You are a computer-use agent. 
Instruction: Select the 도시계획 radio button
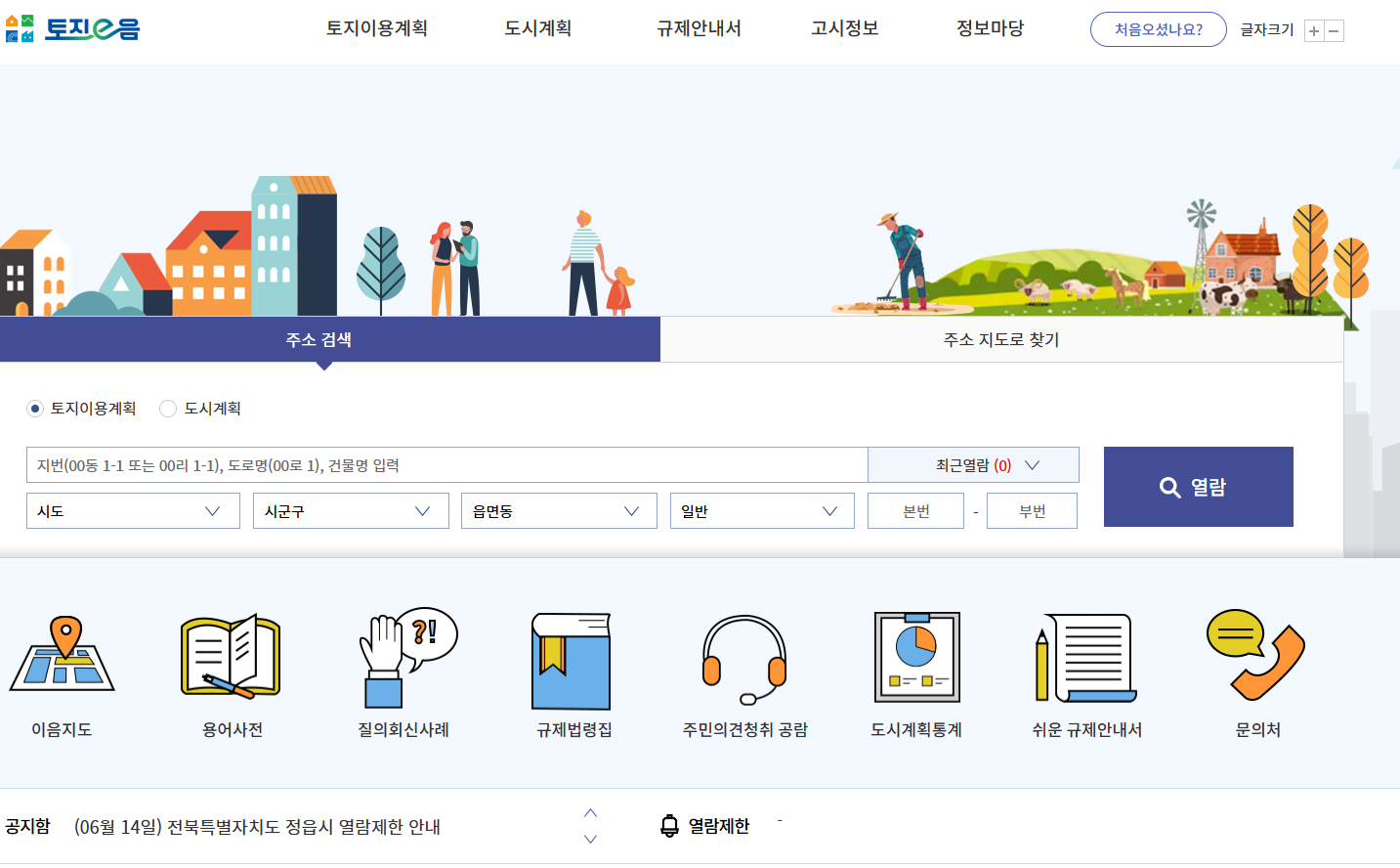(x=167, y=409)
